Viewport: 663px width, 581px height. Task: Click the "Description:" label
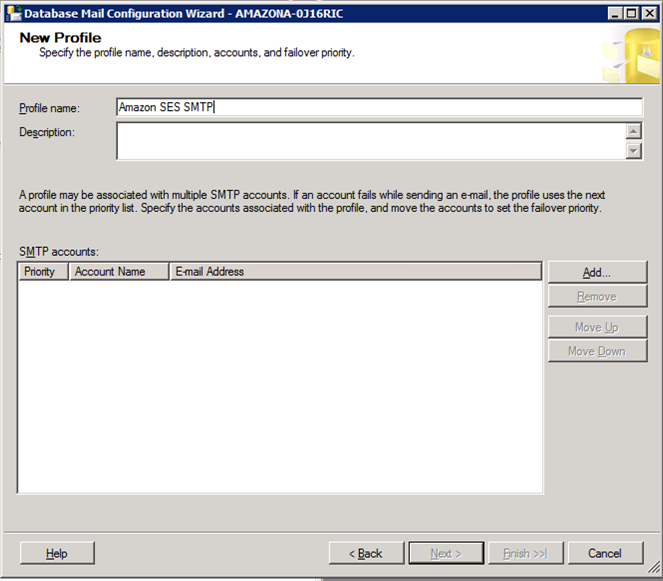[47, 132]
